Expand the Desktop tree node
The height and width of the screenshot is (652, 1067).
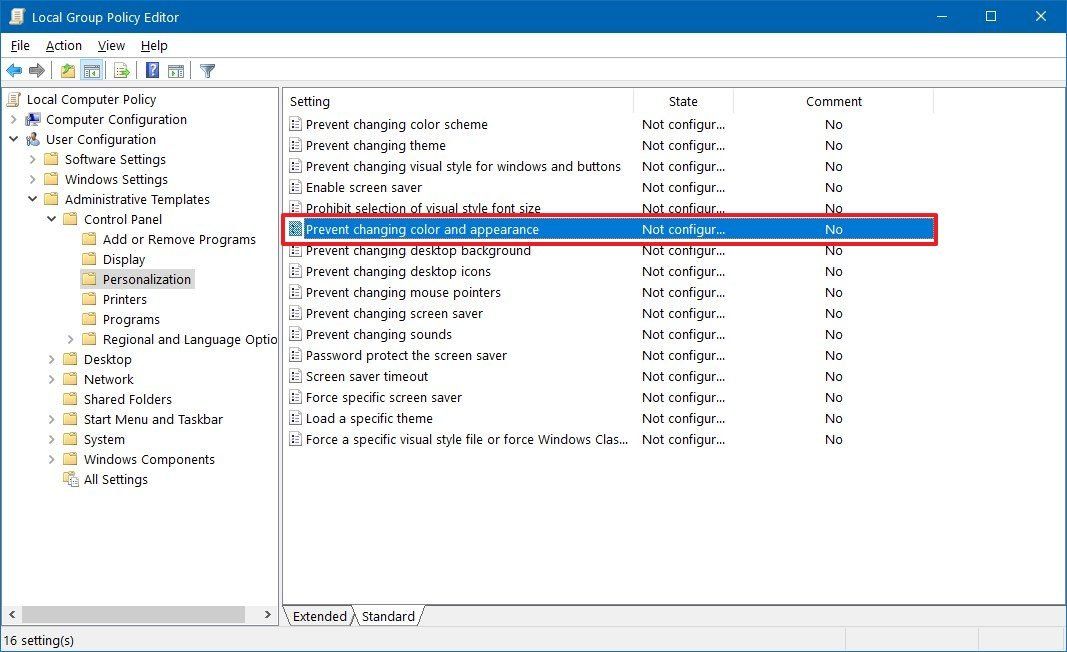52,359
